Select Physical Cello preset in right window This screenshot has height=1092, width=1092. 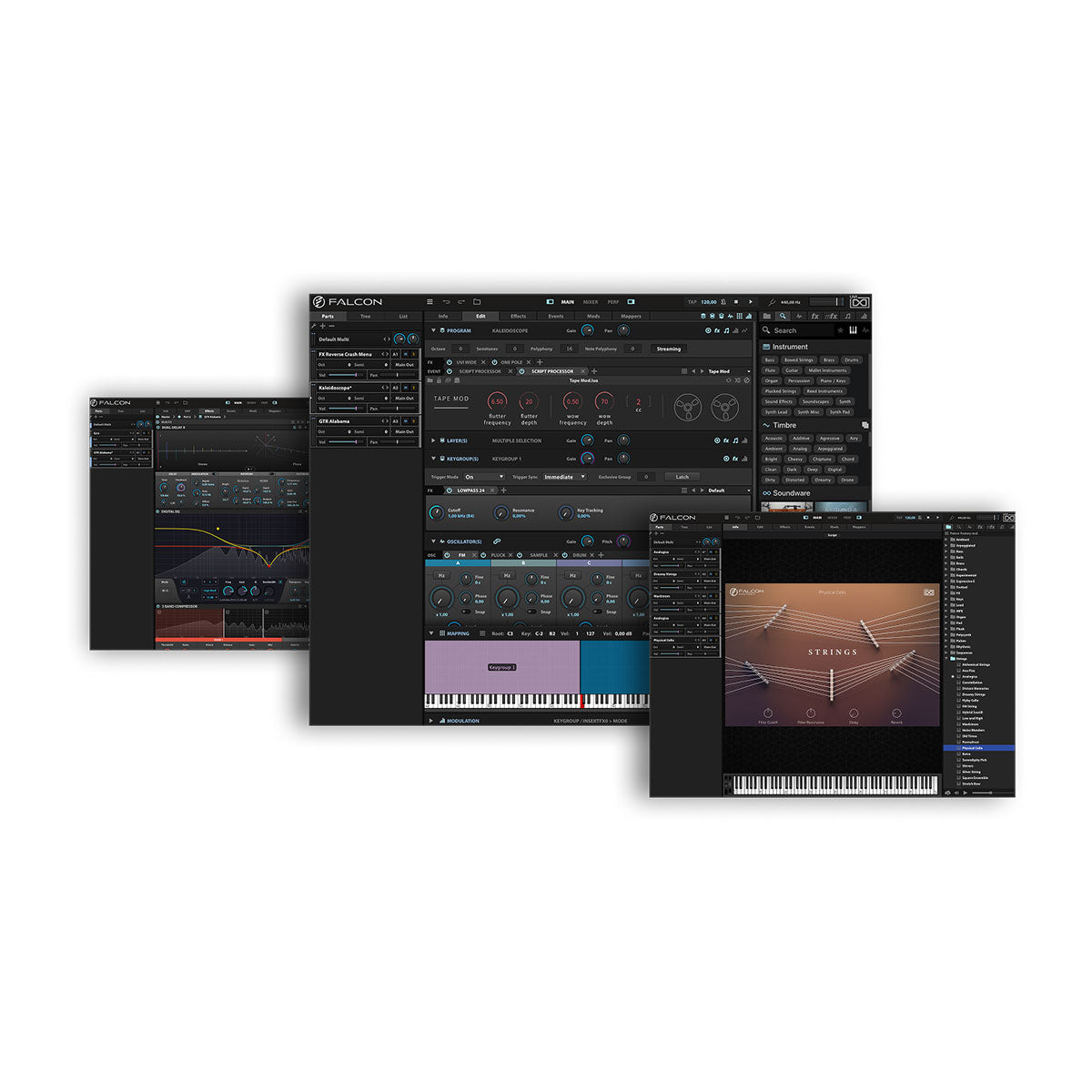coord(978,748)
